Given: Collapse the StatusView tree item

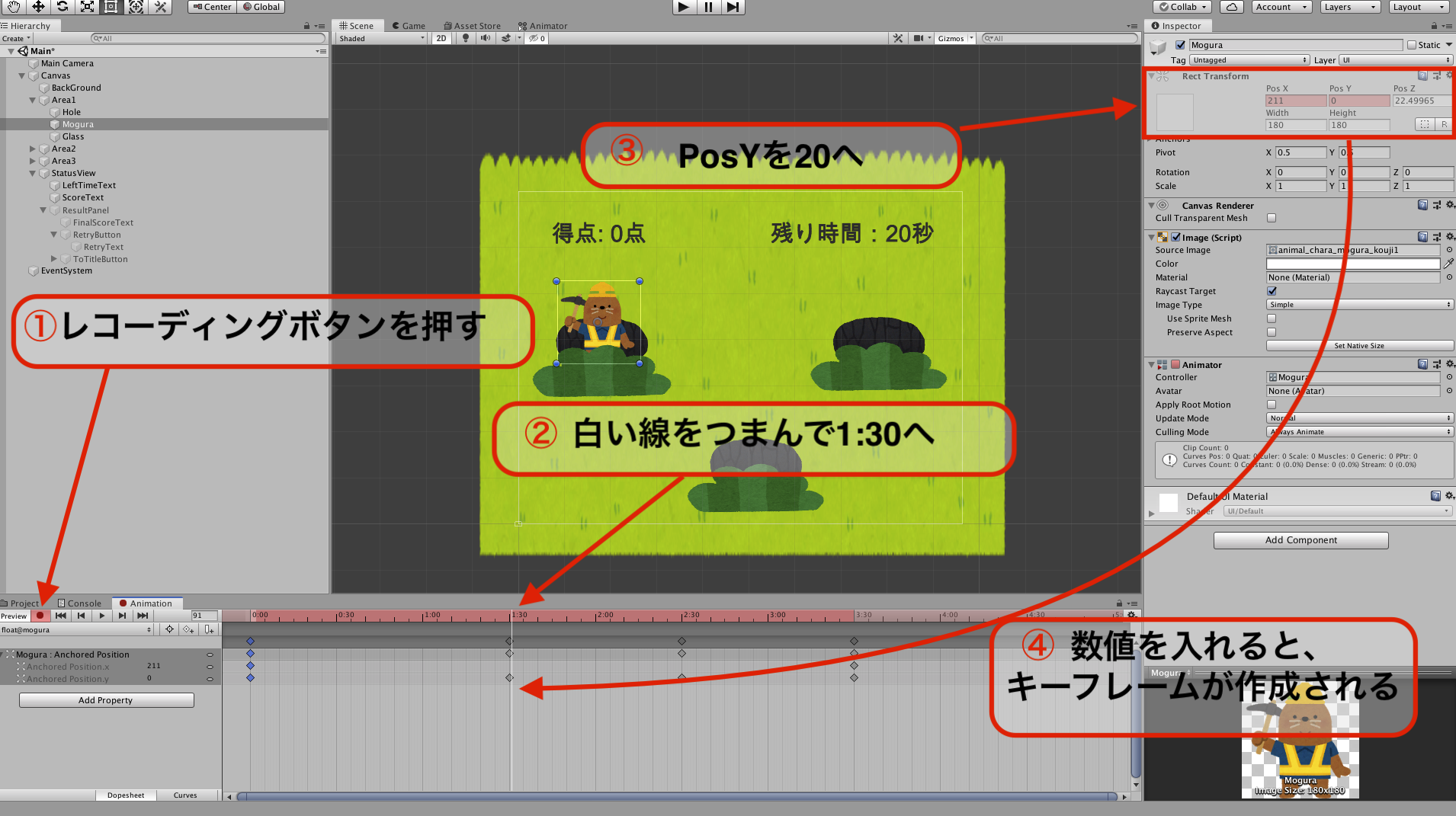Looking at the screenshot, I should [x=33, y=173].
